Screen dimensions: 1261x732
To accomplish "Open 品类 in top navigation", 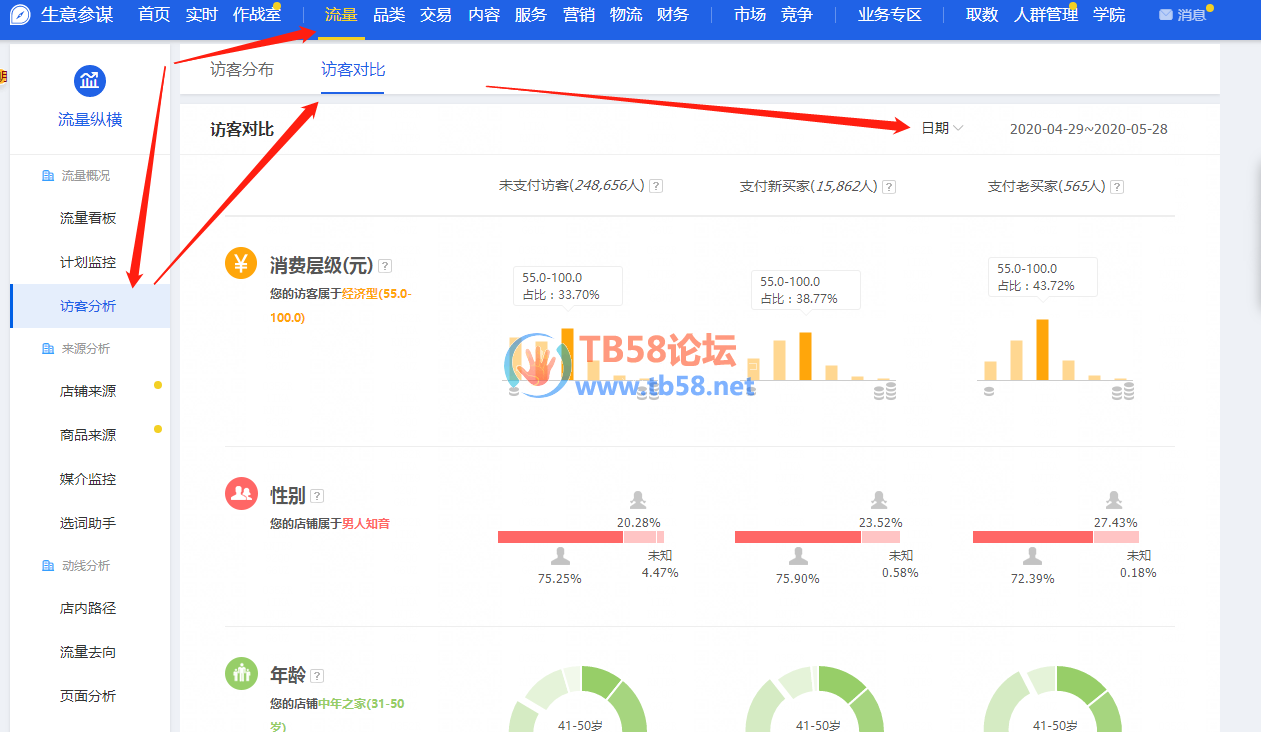I will 389,15.
